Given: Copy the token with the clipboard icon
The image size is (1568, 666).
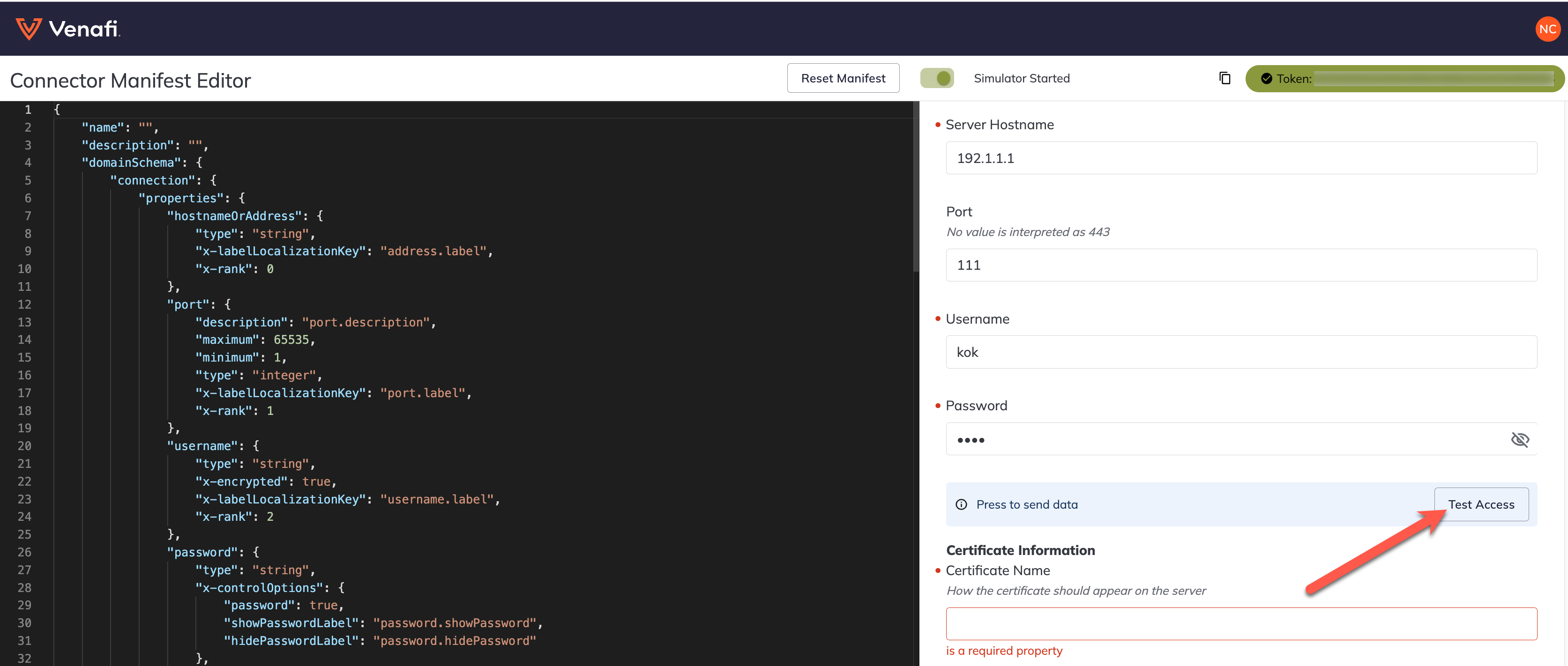Looking at the screenshot, I should click(x=1225, y=79).
